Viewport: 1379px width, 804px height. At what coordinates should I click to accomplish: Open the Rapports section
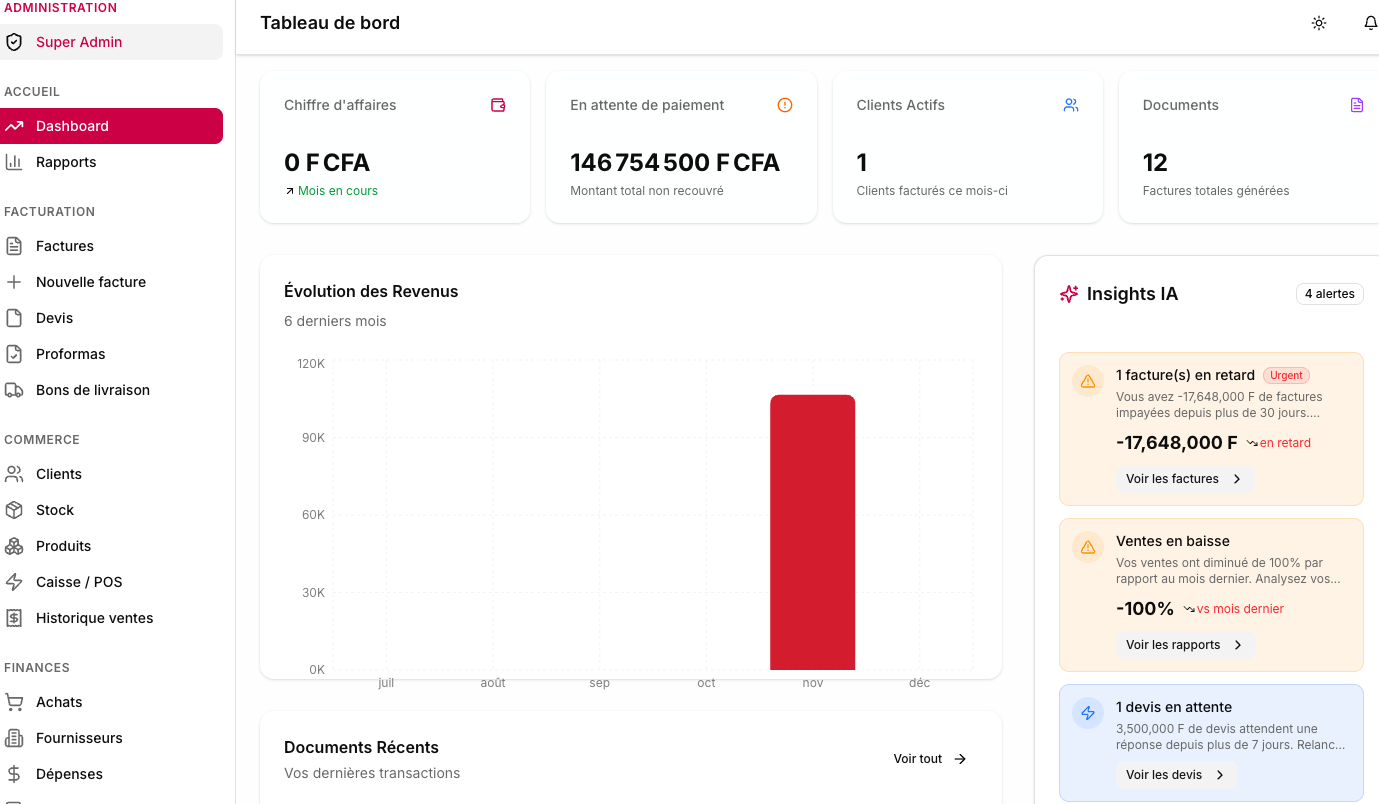click(x=64, y=161)
